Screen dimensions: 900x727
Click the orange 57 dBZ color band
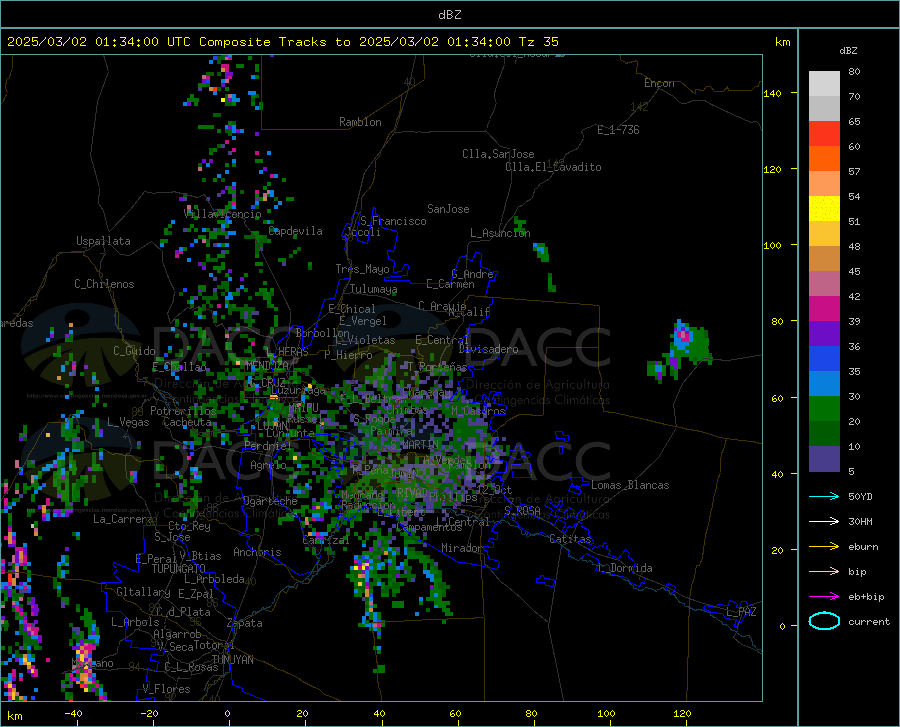tap(824, 159)
